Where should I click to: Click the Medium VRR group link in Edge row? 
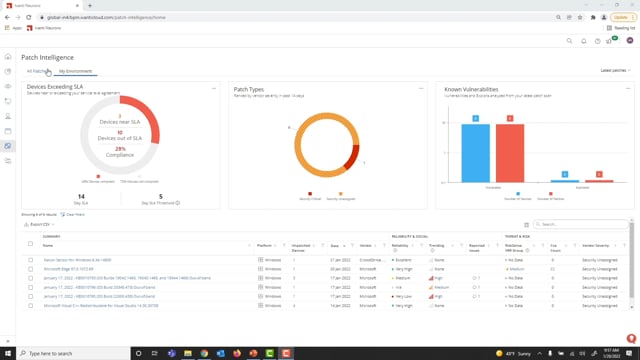click(517, 269)
